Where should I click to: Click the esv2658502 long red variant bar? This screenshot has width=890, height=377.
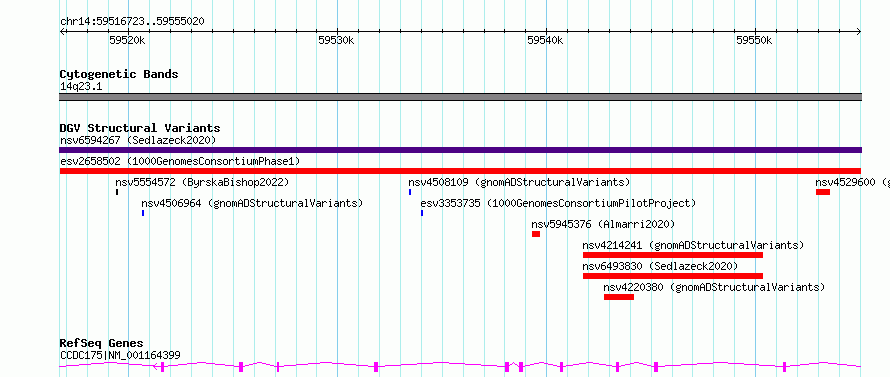460,171
